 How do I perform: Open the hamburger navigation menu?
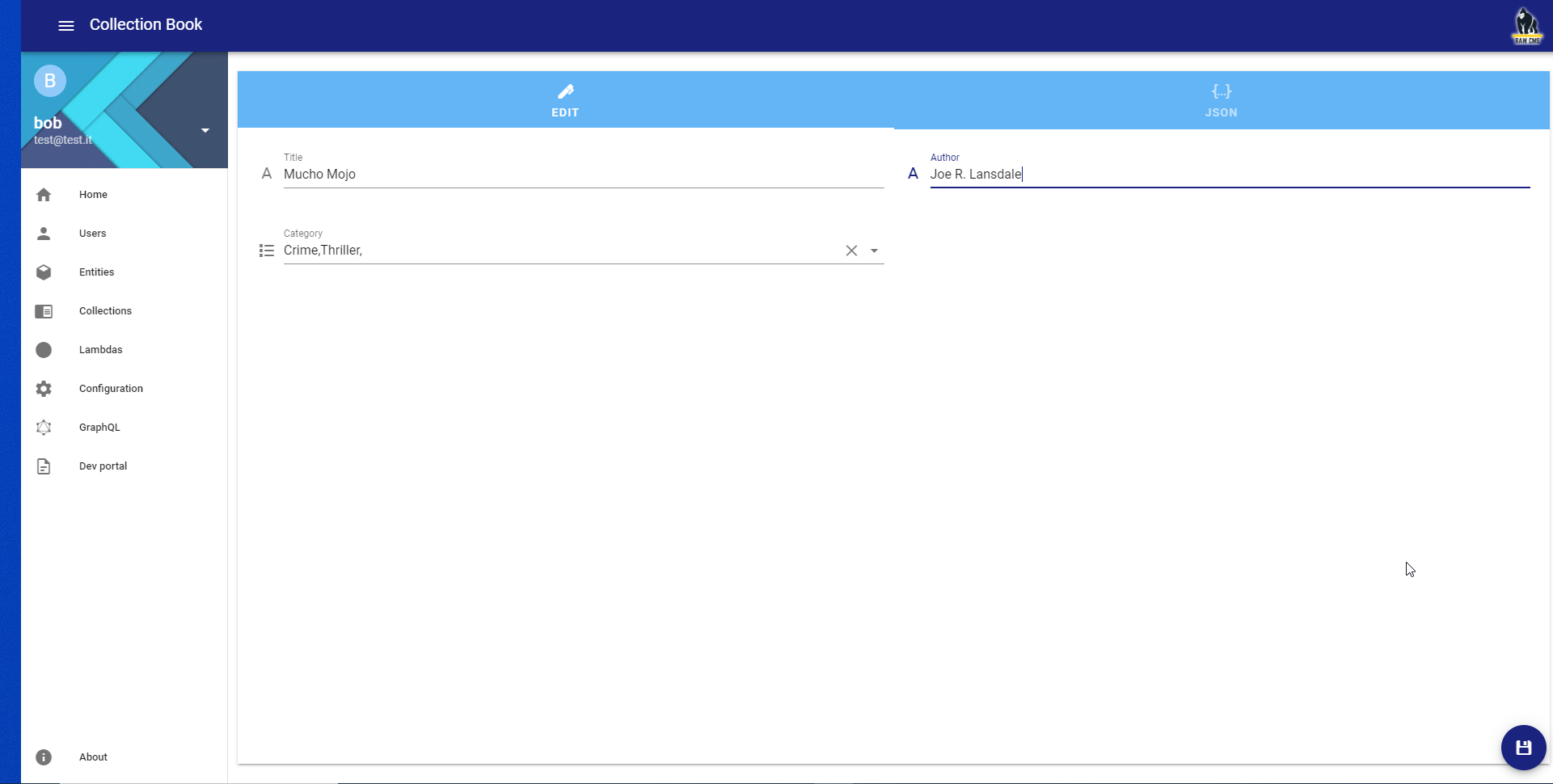pos(66,26)
